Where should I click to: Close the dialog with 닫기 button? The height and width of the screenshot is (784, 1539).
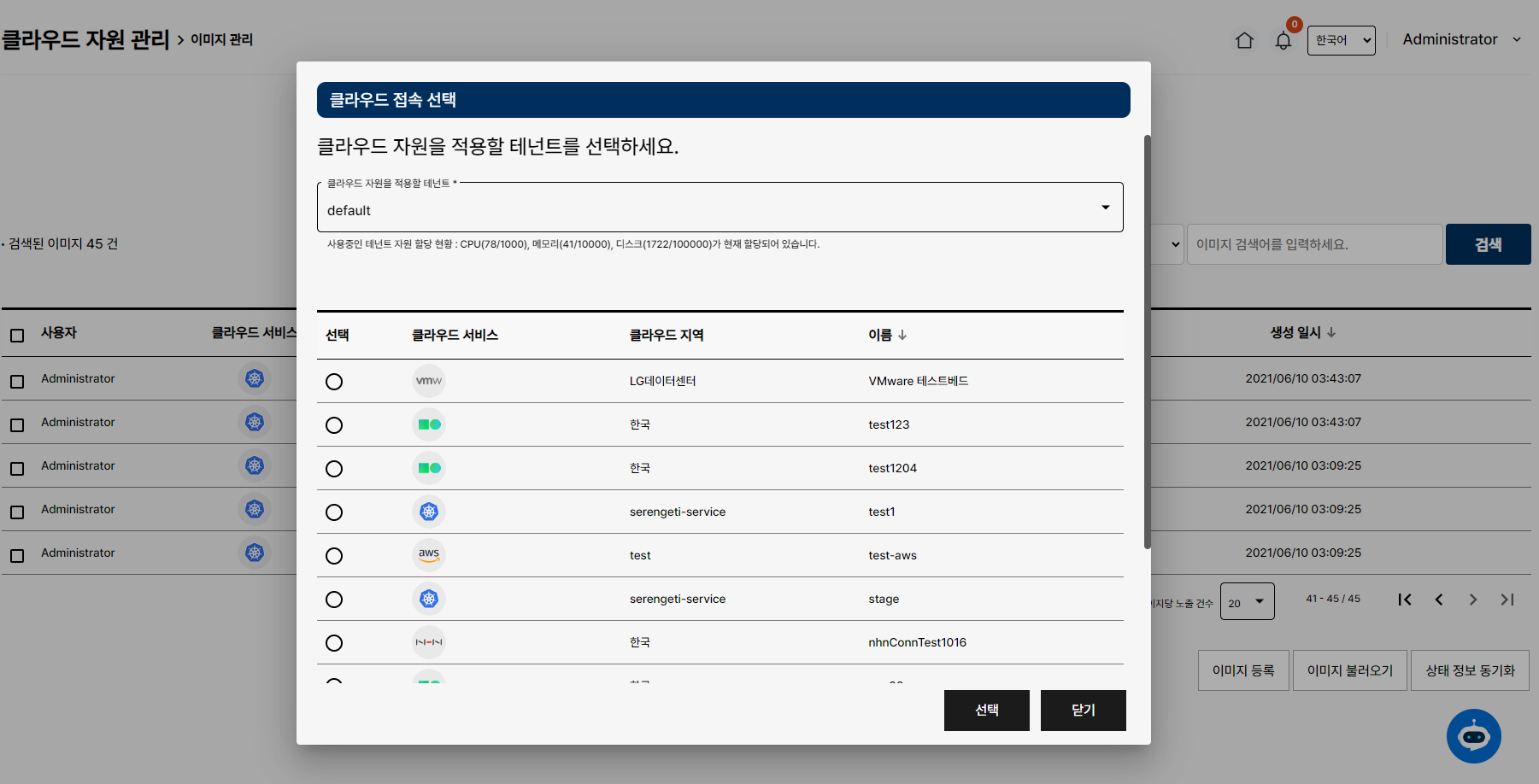(1083, 711)
